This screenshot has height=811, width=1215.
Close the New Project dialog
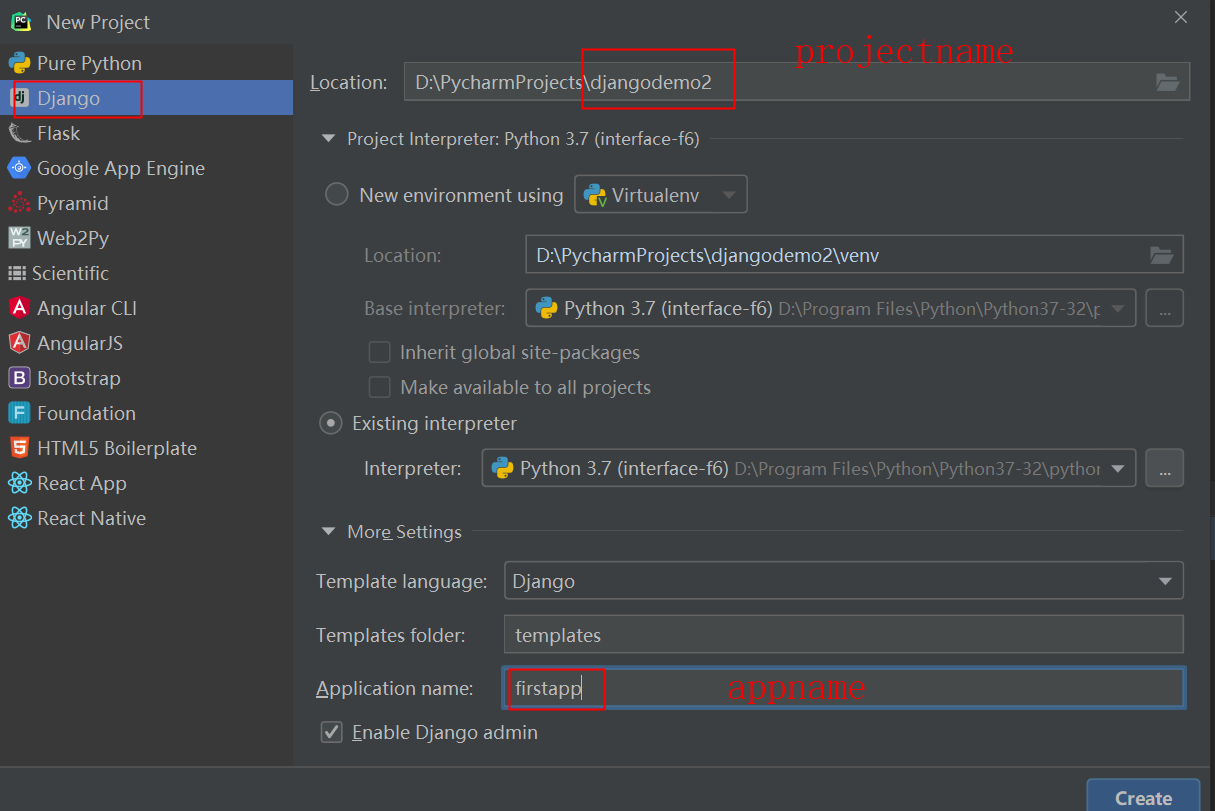tap(1181, 17)
